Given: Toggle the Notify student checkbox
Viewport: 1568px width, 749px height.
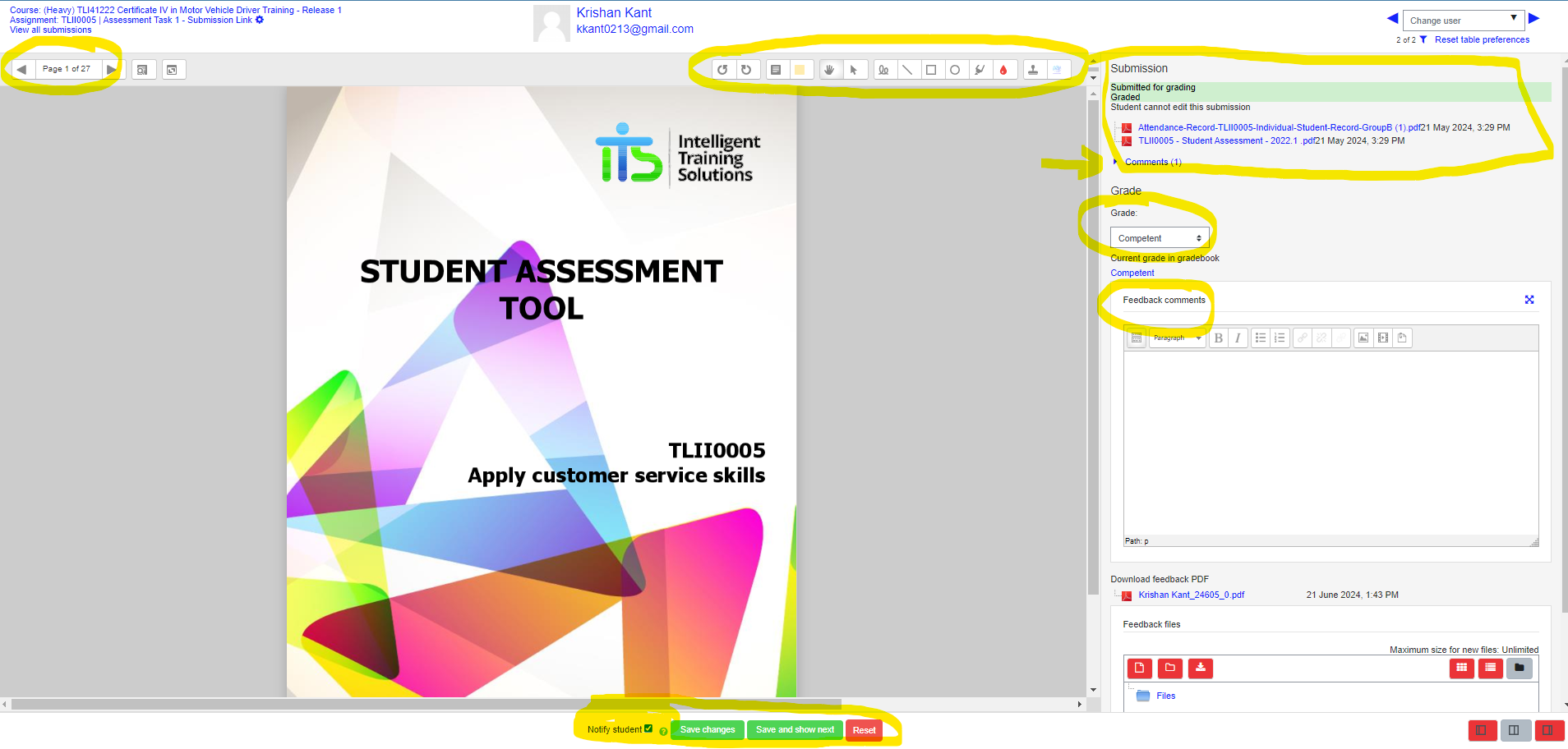Looking at the screenshot, I should pos(648,728).
